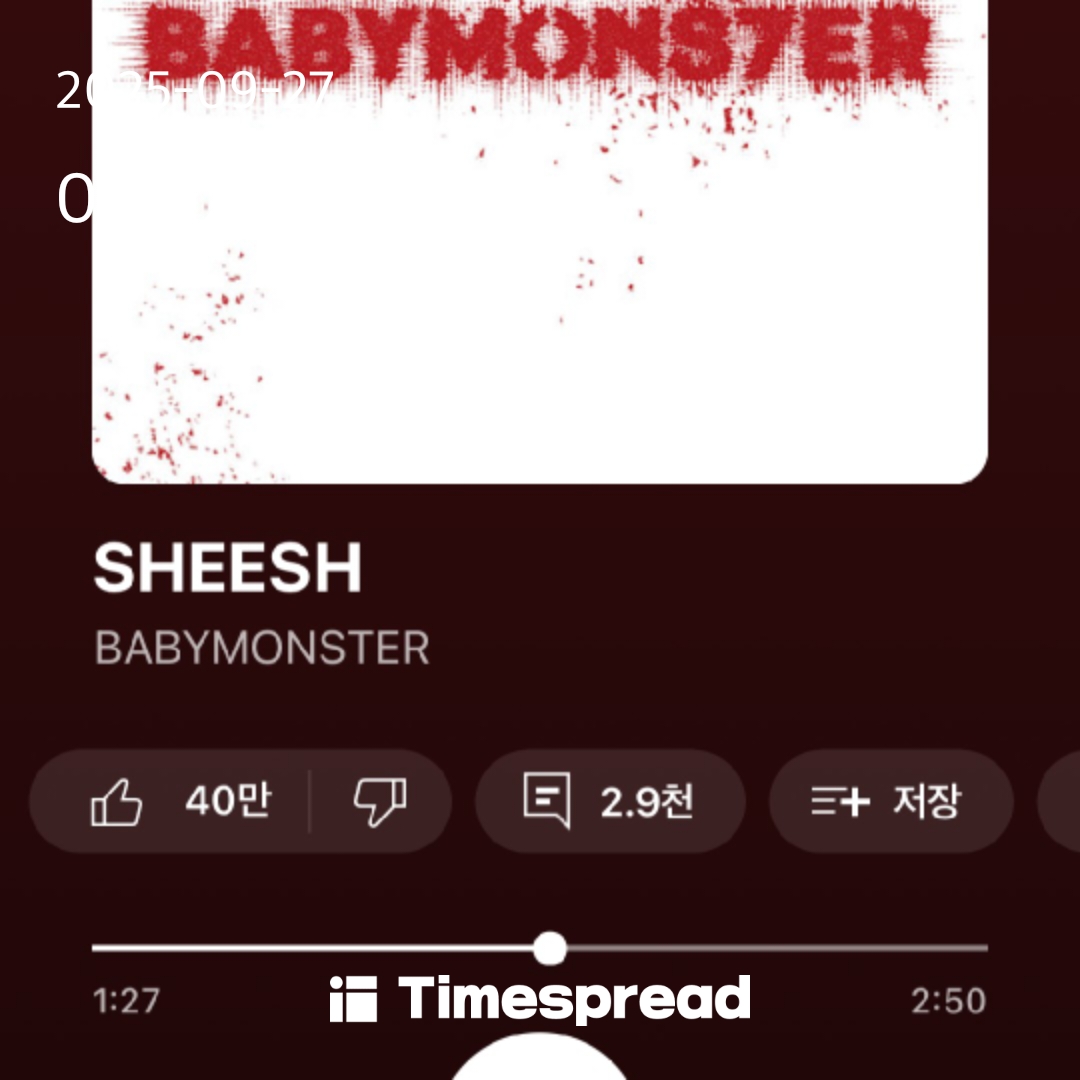Tap the 저장 save label
This screenshot has width=1080, height=1080.
926,801
